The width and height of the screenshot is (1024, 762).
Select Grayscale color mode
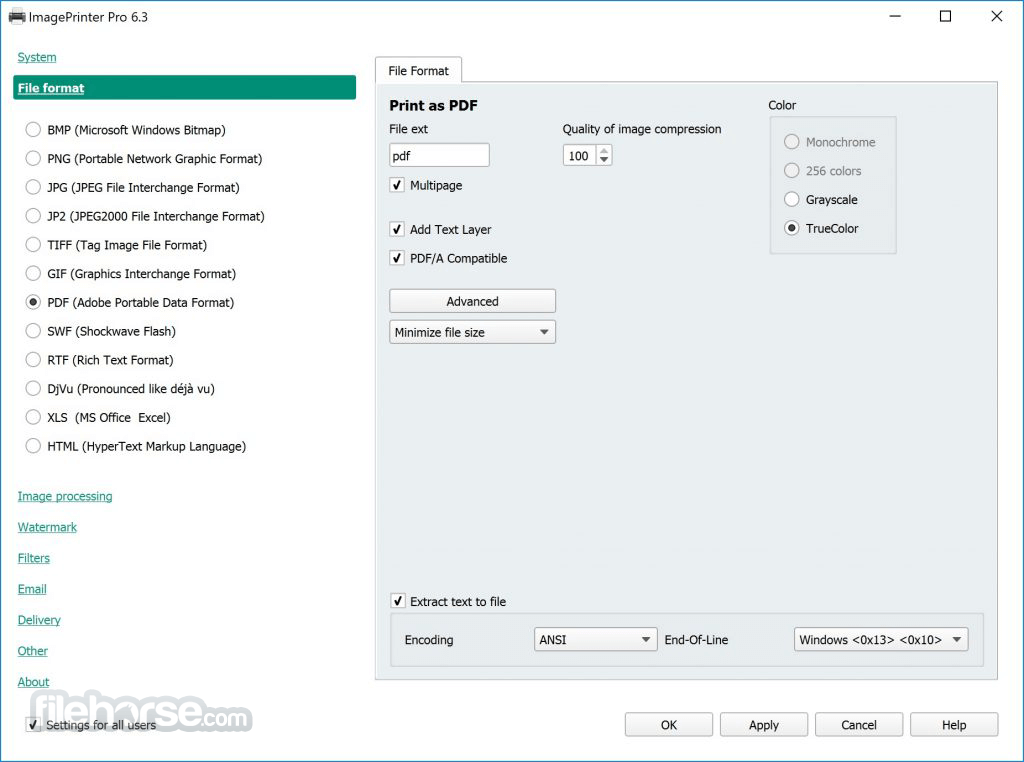coord(792,199)
